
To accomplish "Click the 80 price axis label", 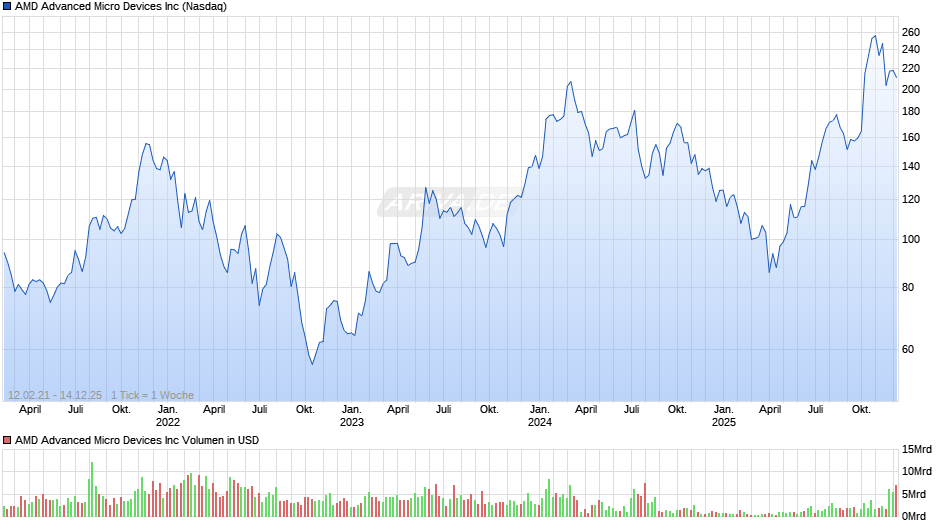I will [908, 287].
